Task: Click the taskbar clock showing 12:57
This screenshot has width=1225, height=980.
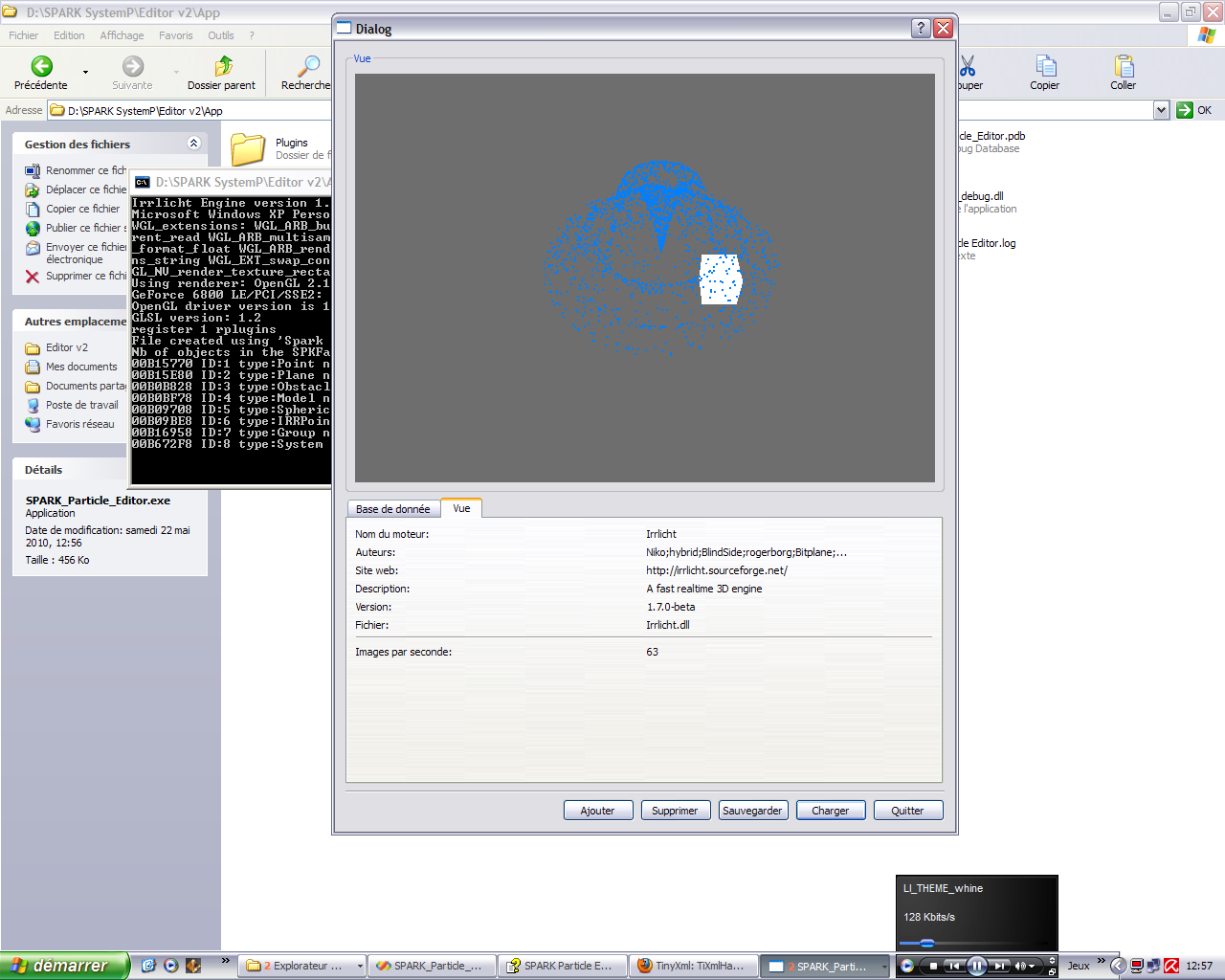Action: pos(1199,966)
